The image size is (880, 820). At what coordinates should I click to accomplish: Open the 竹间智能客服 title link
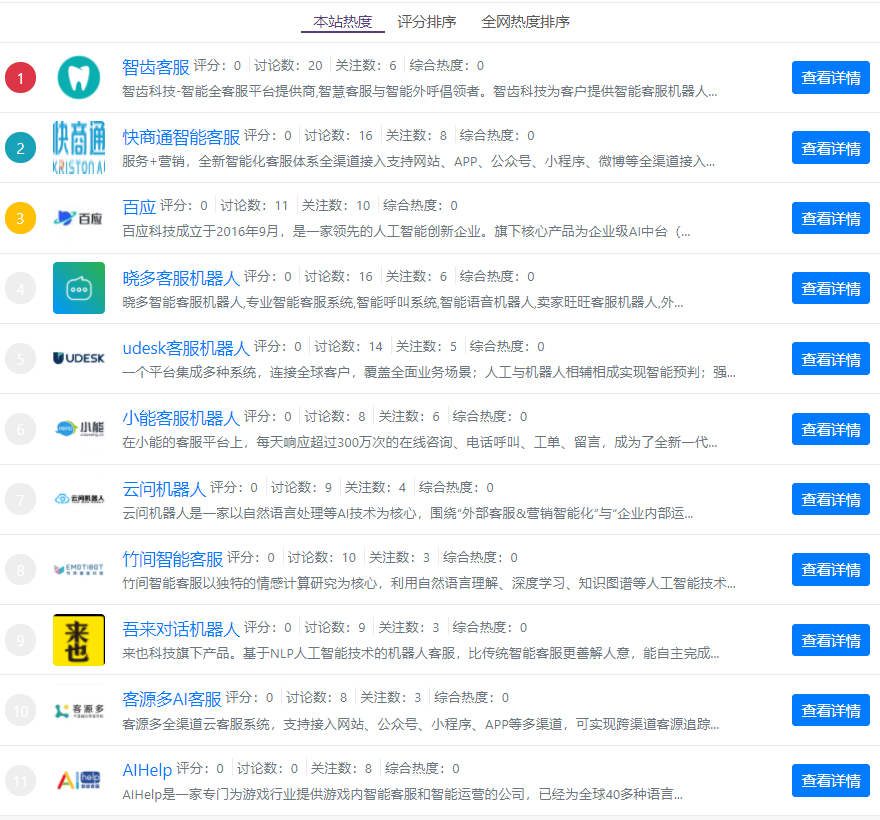pyautogui.click(x=173, y=559)
